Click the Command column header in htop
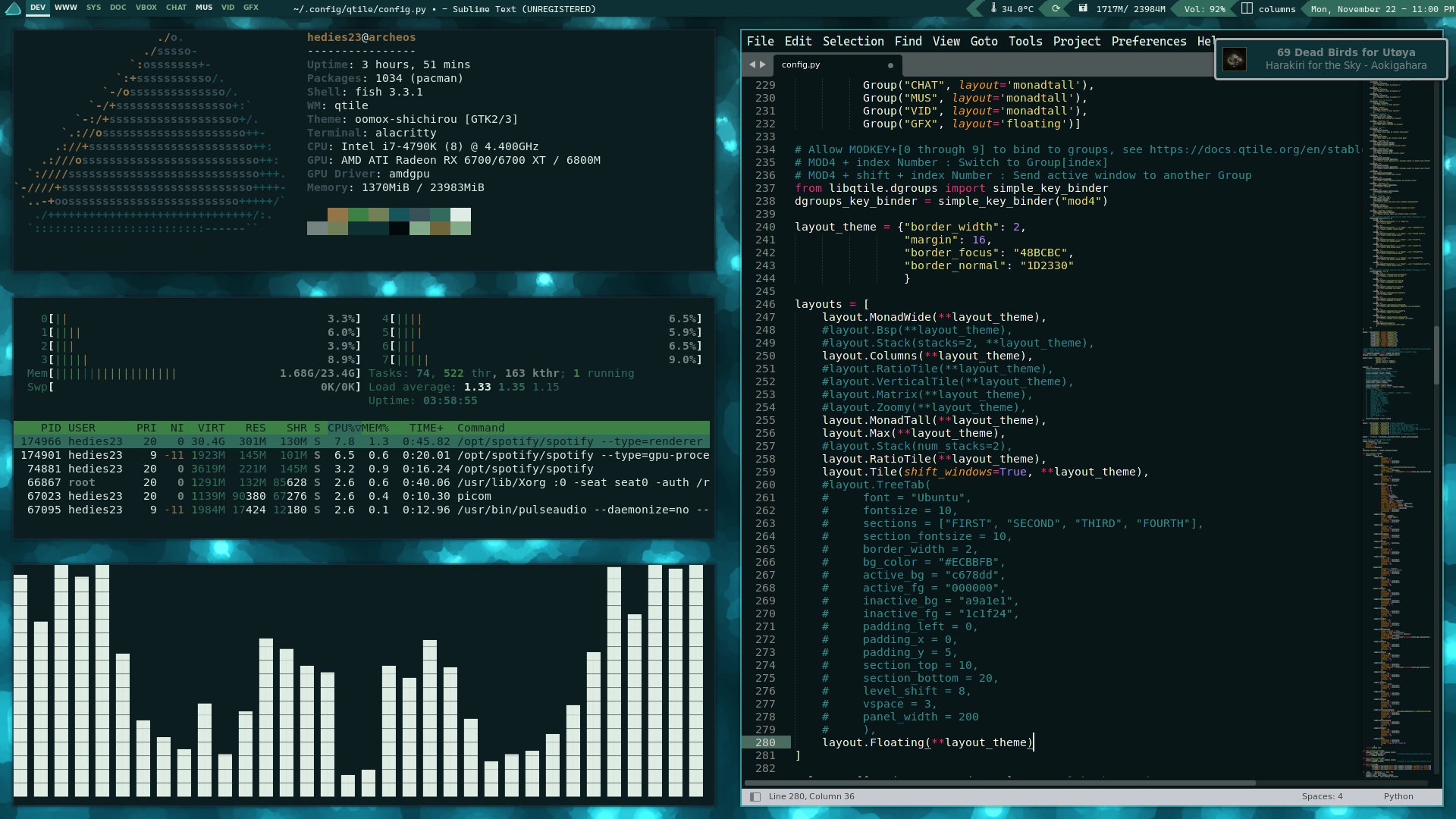This screenshot has width=1456, height=819. click(x=481, y=428)
